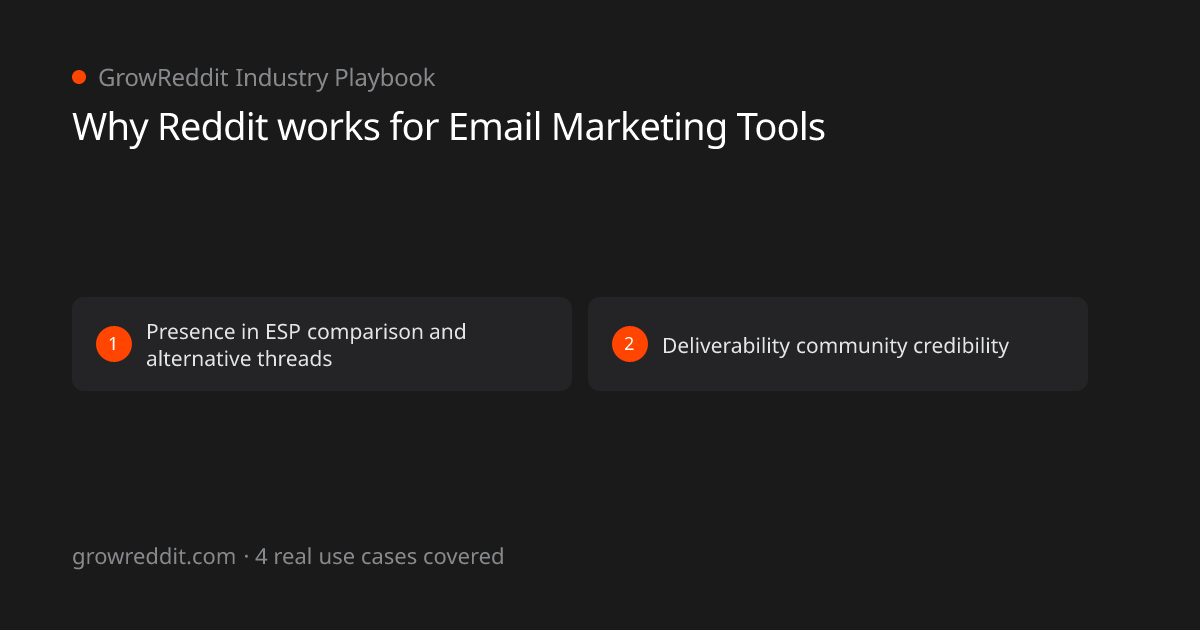The image size is (1200, 630).
Task: Click the orange number 2 badge
Action: tap(630, 344)
